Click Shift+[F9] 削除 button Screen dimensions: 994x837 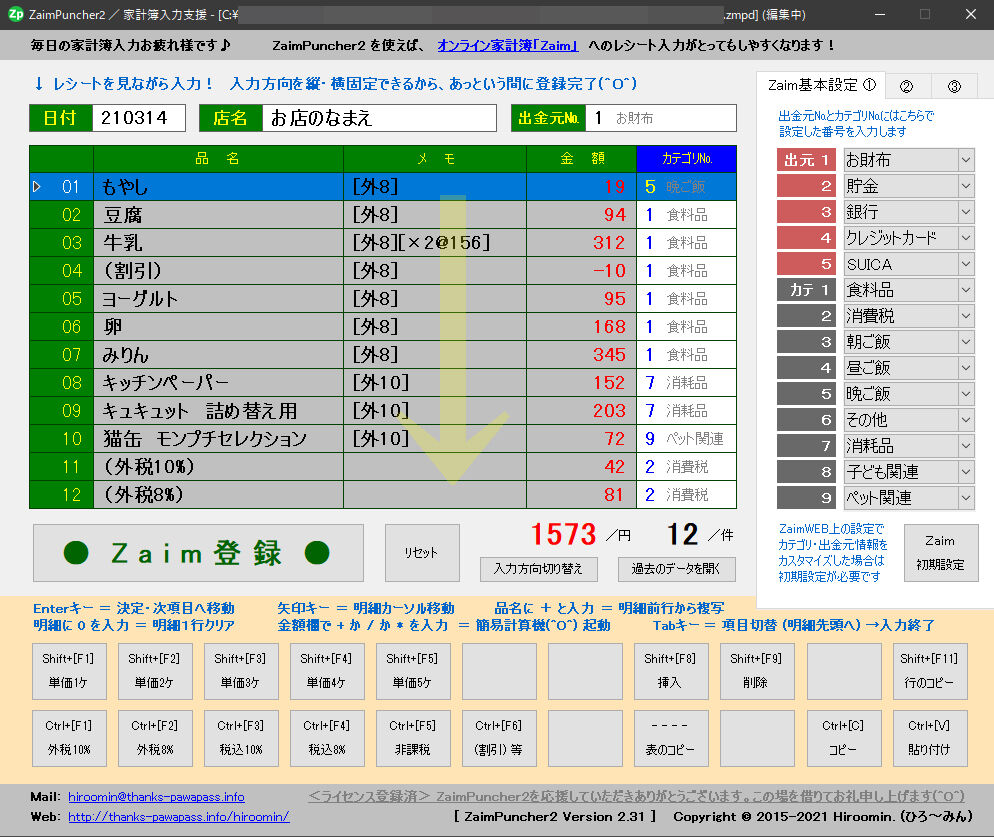tap(758, 671)
